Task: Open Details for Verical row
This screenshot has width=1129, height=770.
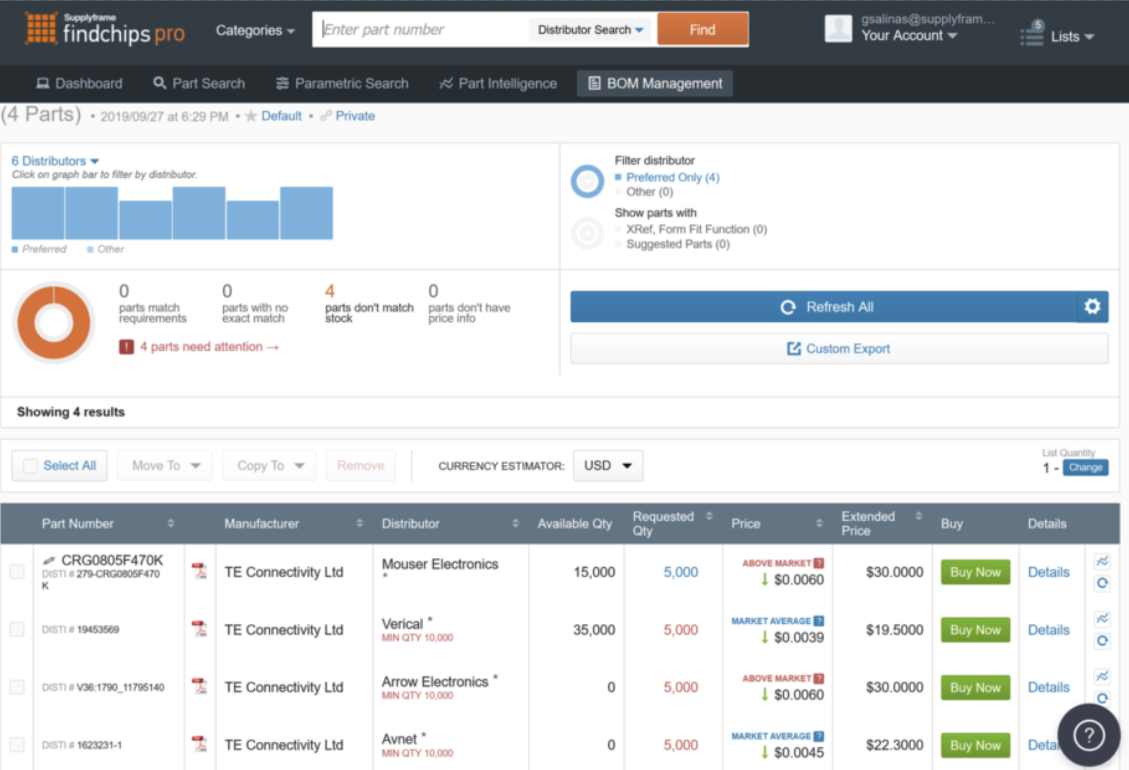Action: point(1048,630)
